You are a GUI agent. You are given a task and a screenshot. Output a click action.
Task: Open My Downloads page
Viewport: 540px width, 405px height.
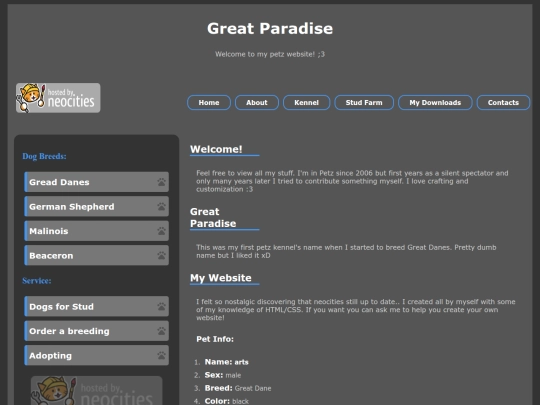(435, 103)
